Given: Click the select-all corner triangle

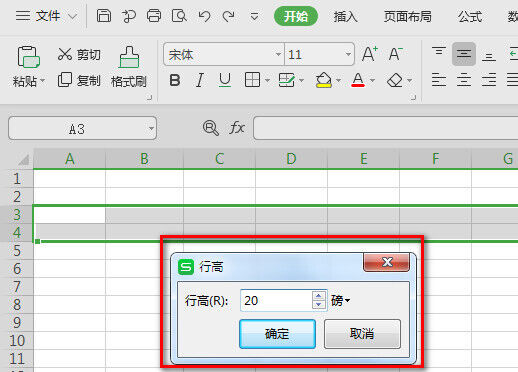Looking at the screenshot, I should pos(24,160).
